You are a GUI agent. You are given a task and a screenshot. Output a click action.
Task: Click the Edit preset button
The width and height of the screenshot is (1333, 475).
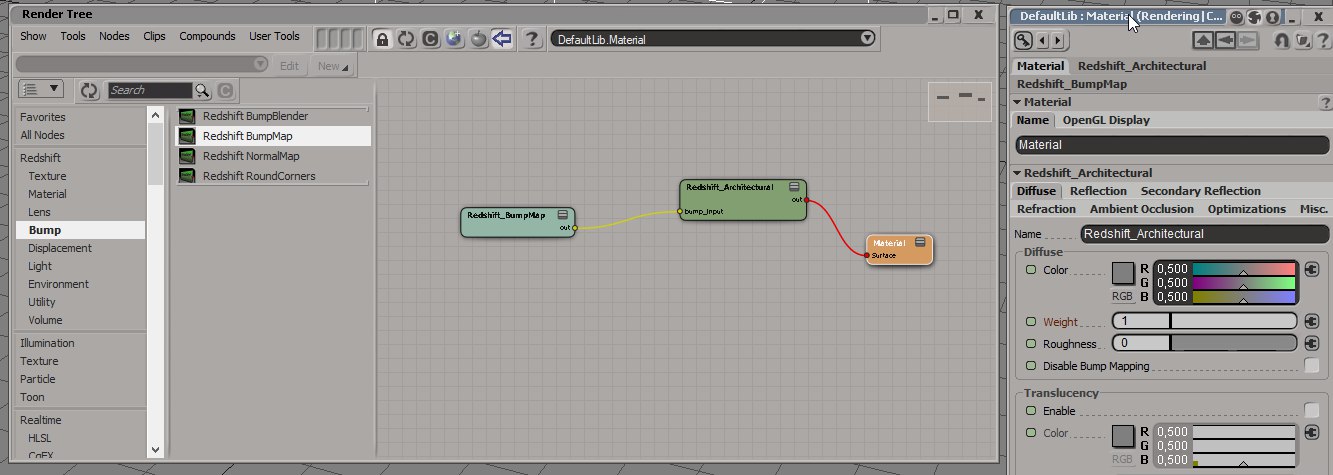point(289,66)
